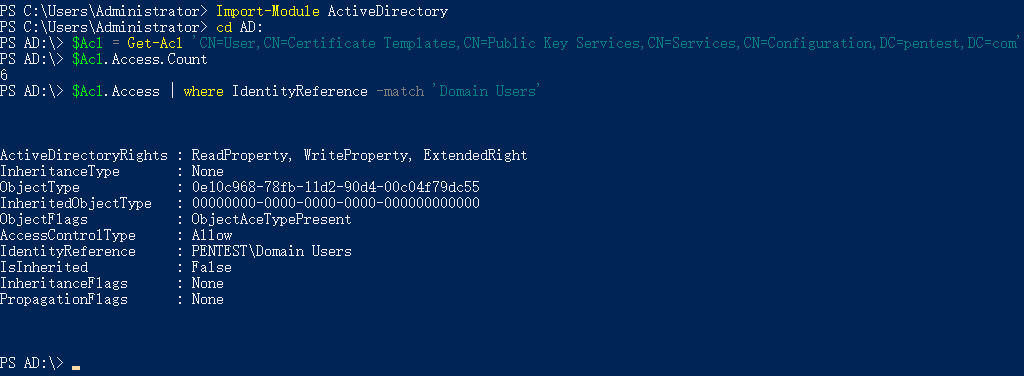1024x376 pixels.
Task: Click the ObjectType GUID 0e10c968 value
Action: pos(336,187)
